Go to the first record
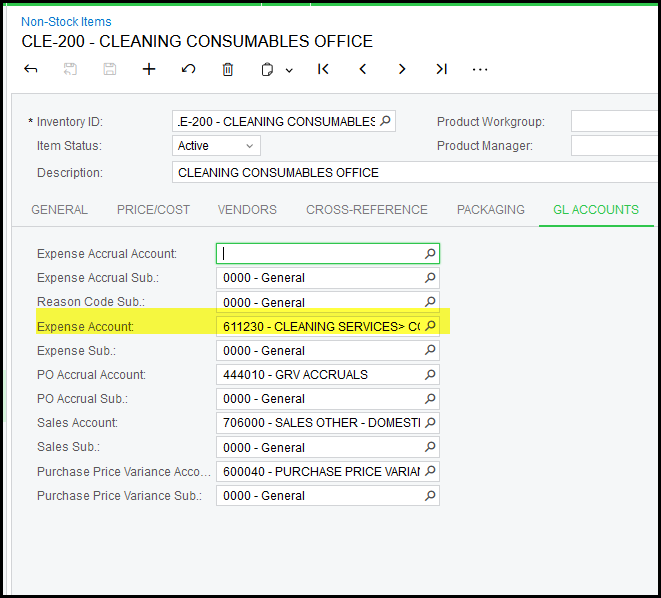Image resolution: width=661 pixels, height=598 pixels. (323, 69)
